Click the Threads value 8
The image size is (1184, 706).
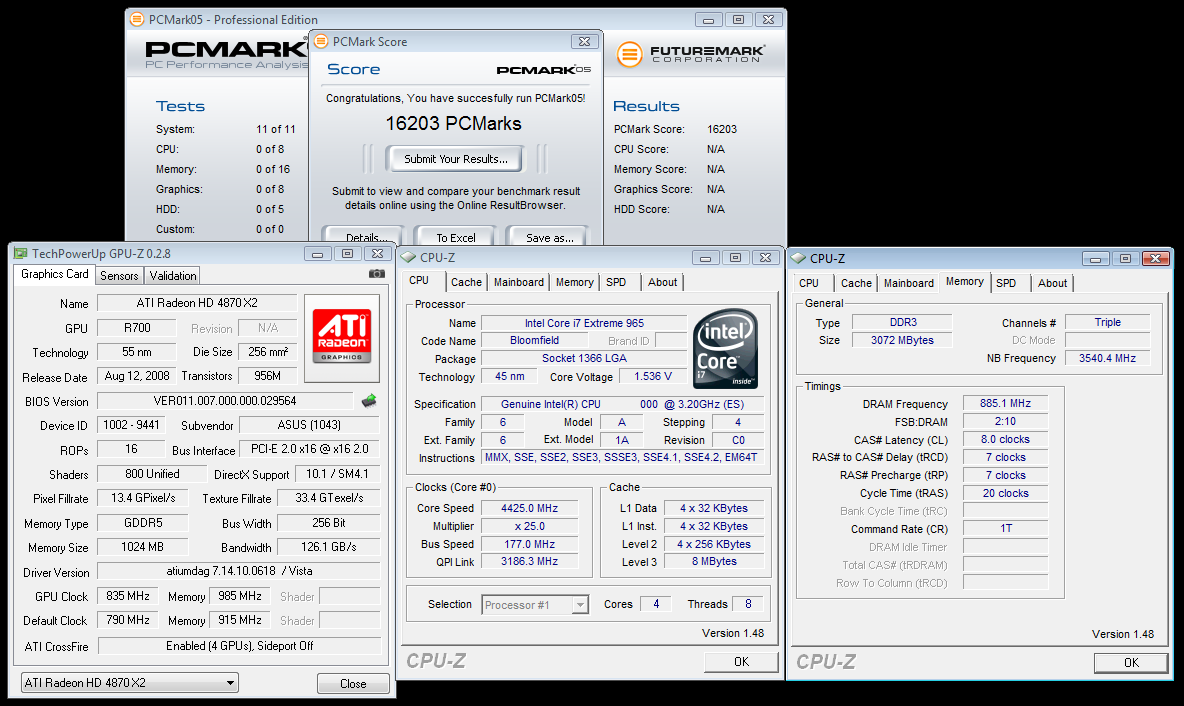pyautogui.click(x=748, y=604)
